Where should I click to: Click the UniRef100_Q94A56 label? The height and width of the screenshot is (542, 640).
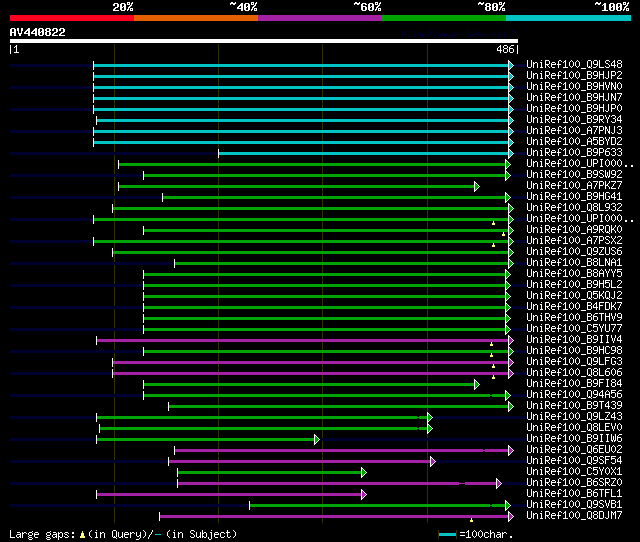pos(574,395)
